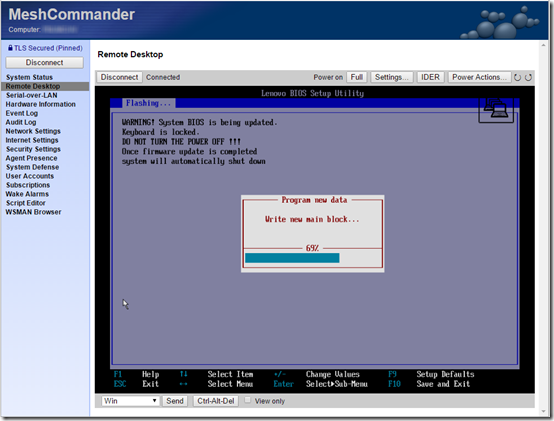554x421 pixels.
Task: Send Ctrl-Alt-Del to remote machine
Action: point(216,401)
